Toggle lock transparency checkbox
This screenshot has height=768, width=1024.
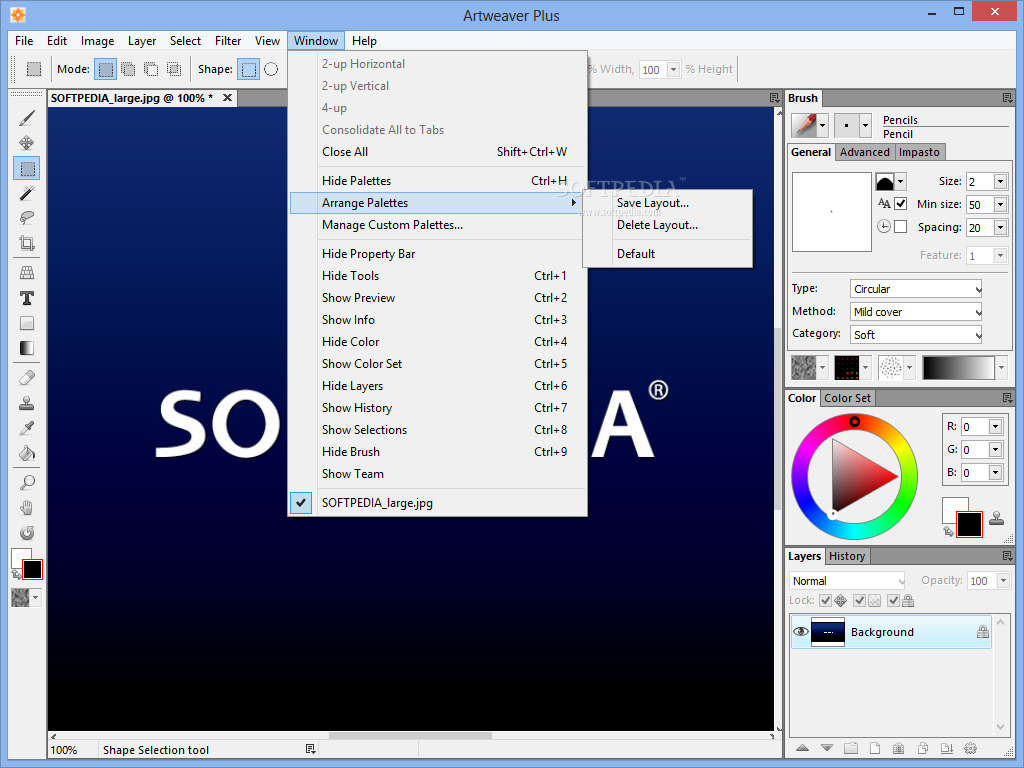point(859,600)
